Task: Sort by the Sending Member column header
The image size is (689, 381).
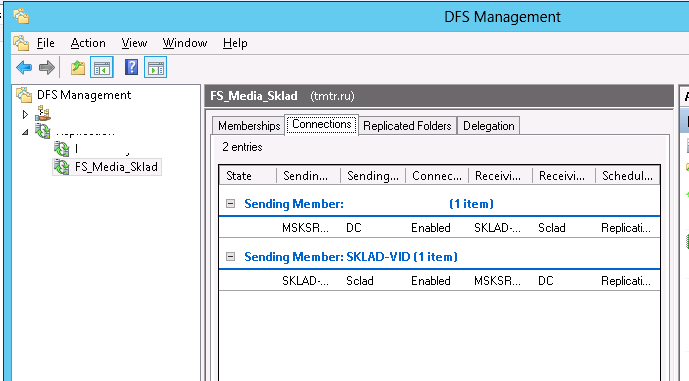Action: pyautogui.click(x=308, y=176)
